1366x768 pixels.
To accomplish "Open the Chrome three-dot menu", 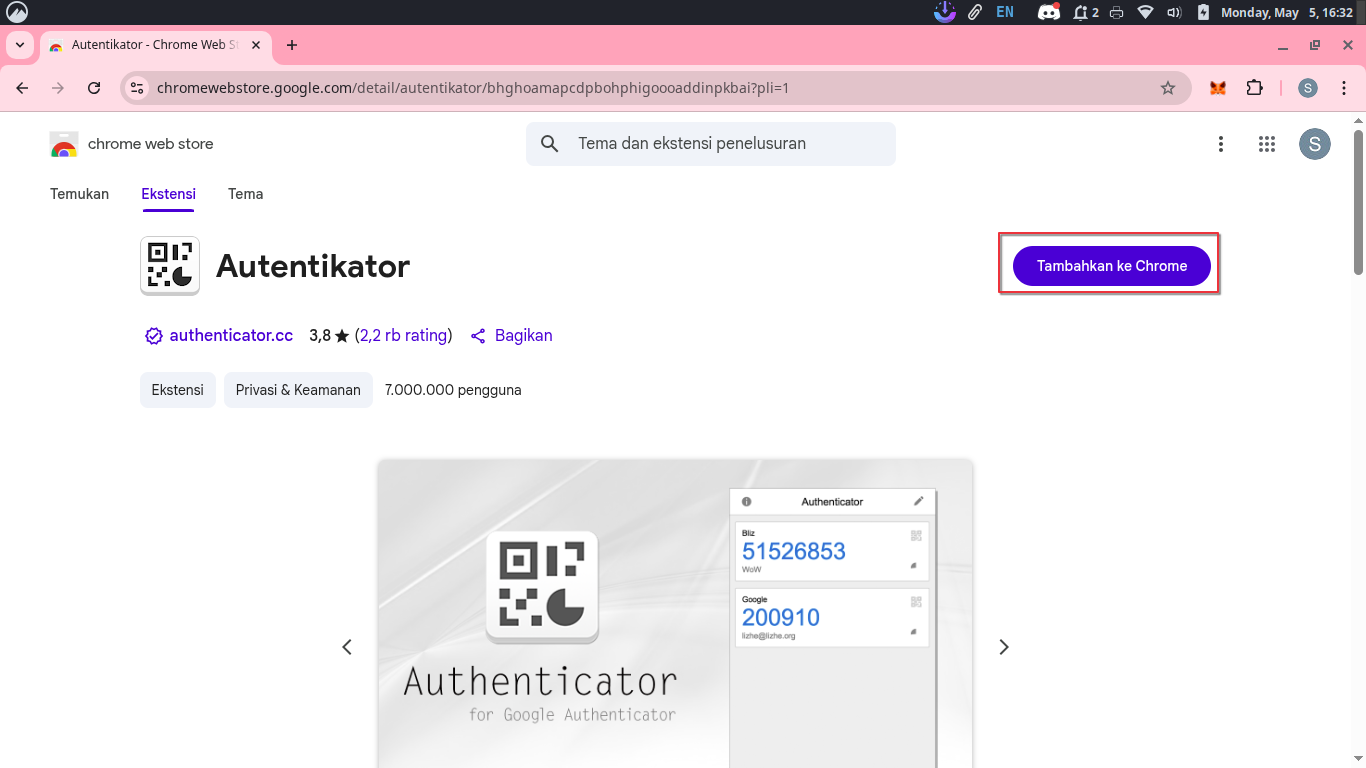I will coord(1344,88).
